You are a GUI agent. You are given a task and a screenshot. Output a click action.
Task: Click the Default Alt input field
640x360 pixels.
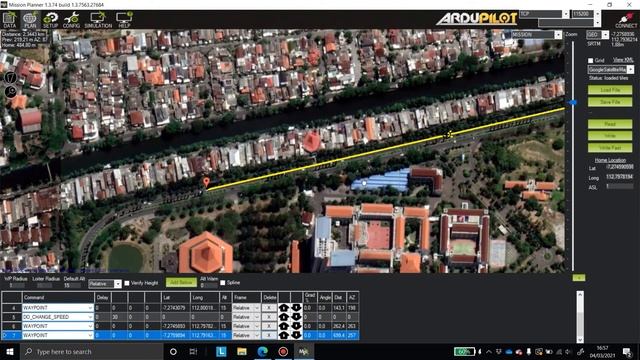(72, 286)
